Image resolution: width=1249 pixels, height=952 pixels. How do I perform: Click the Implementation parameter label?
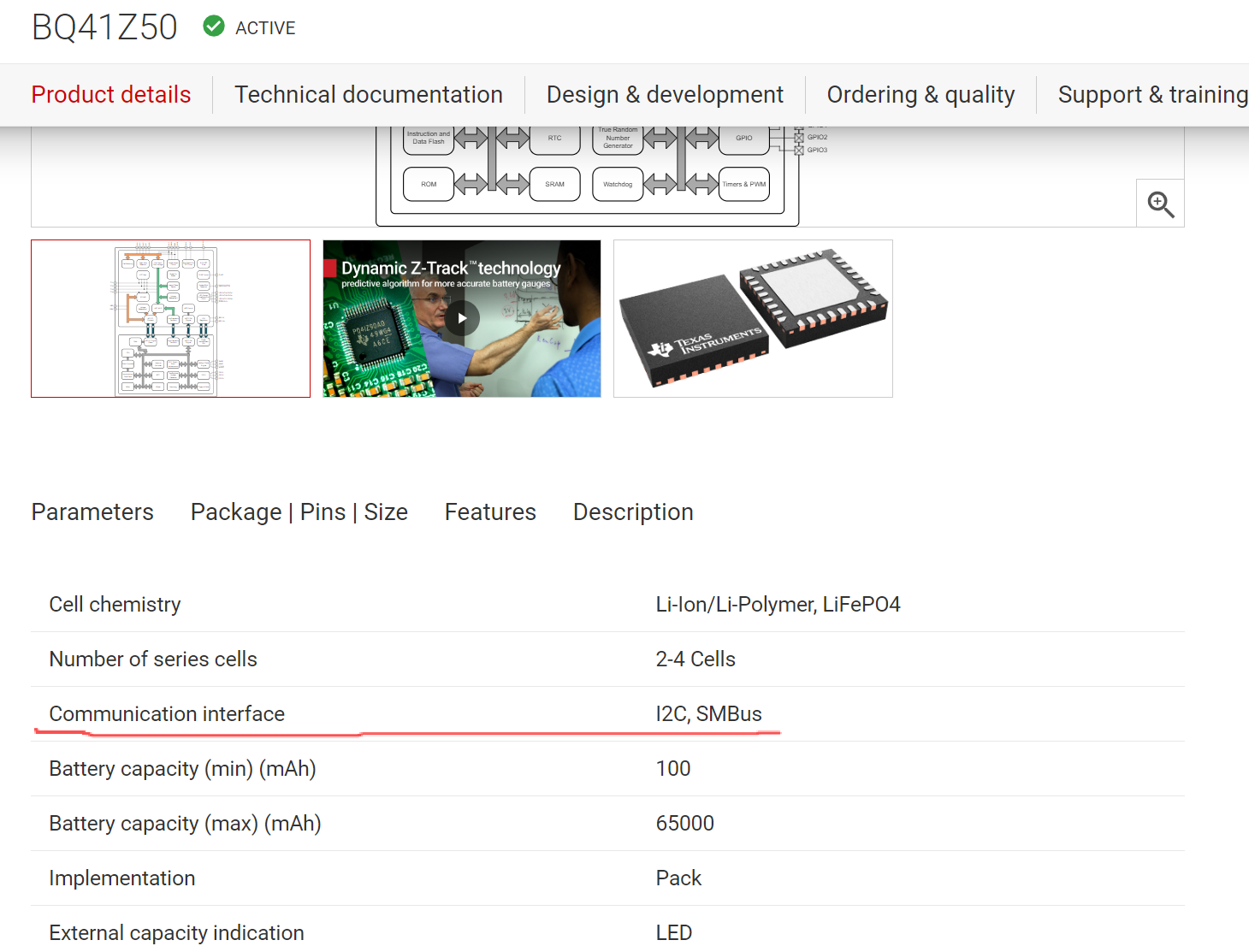pos(122,878)
